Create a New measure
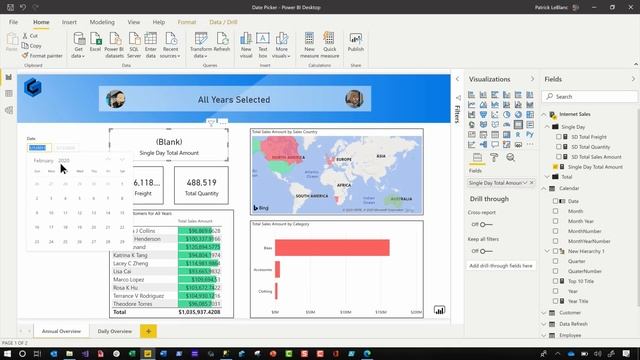Screen dimensions: 640x360 coord(309,45)
